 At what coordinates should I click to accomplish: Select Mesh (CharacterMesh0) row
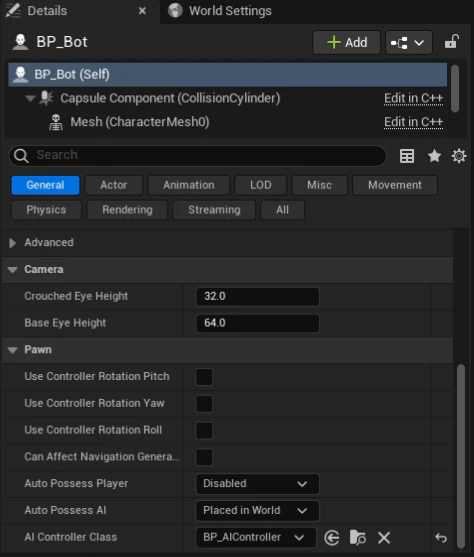pyautogui.click(x=227, y=122)
